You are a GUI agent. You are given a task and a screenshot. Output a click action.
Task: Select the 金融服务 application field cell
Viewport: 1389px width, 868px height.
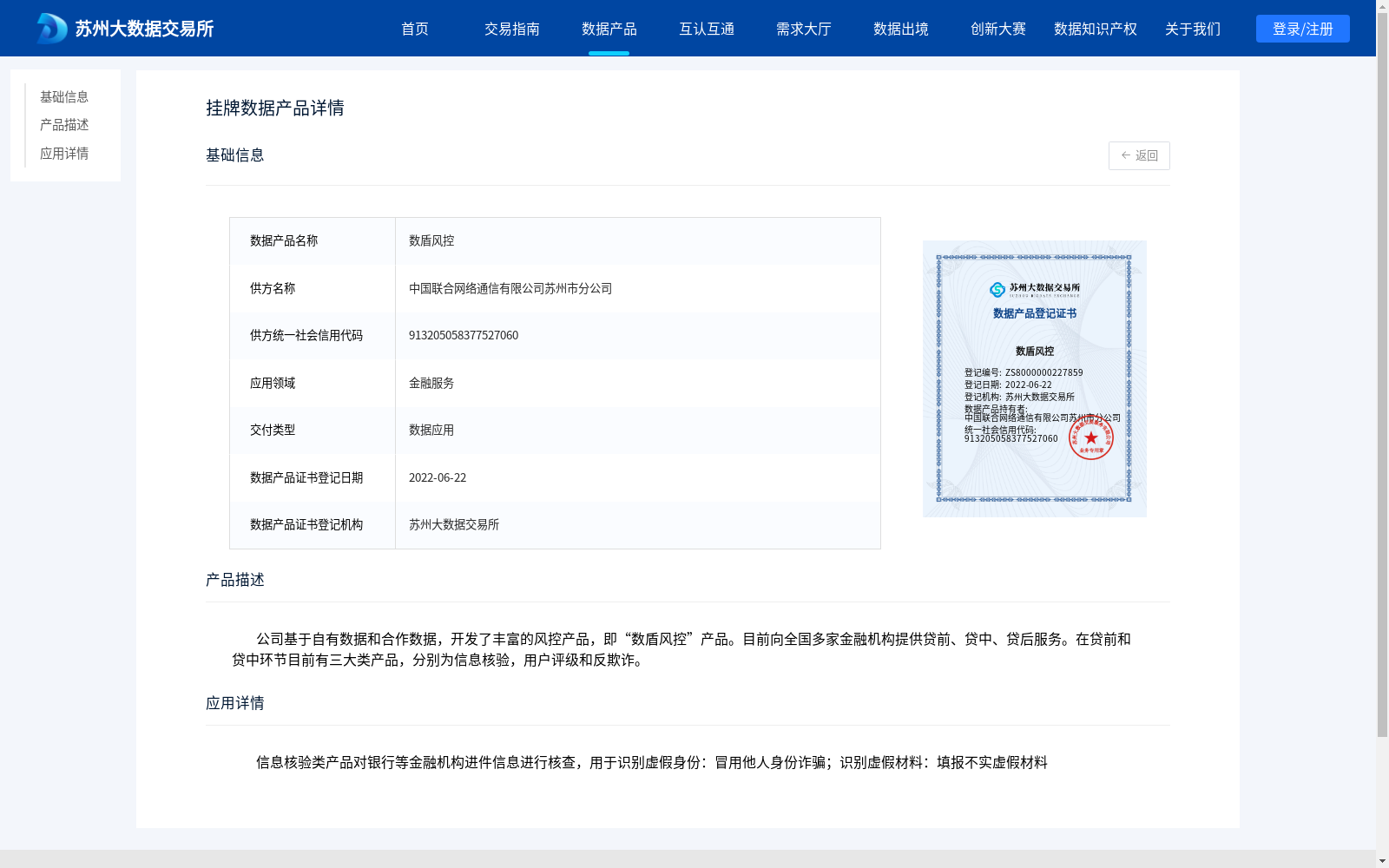pos(638,383)
